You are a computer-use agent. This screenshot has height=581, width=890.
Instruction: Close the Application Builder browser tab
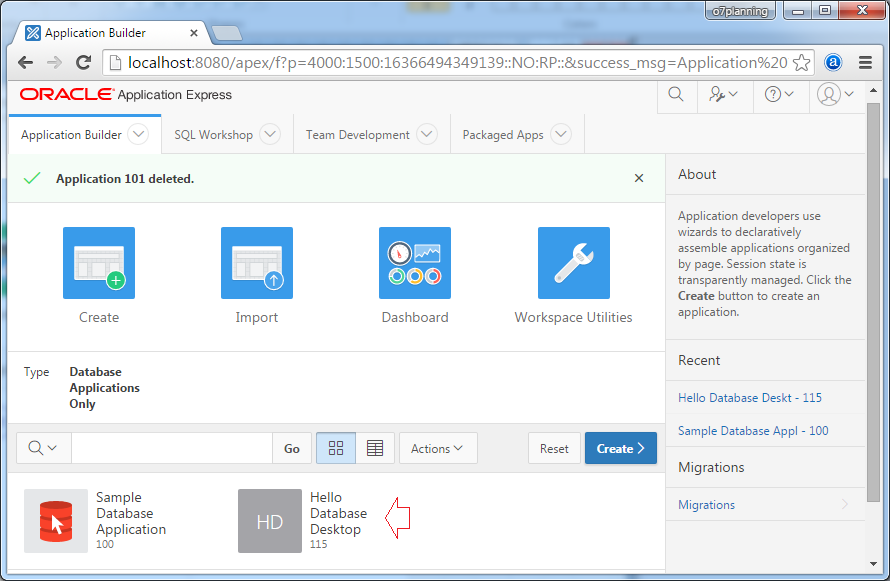click(x=194, y=33)
